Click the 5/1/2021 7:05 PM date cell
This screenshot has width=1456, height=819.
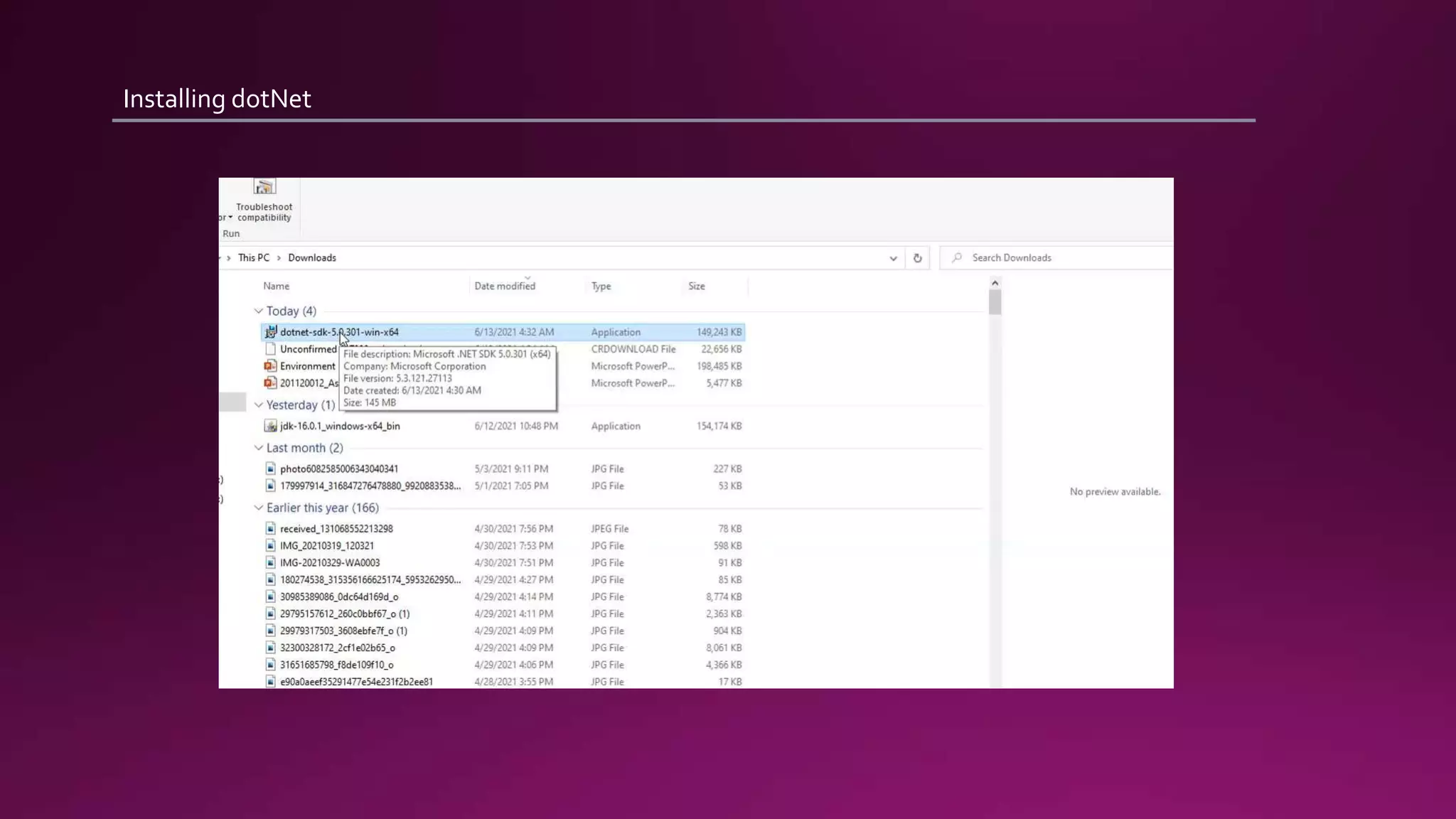pos(511,486)
